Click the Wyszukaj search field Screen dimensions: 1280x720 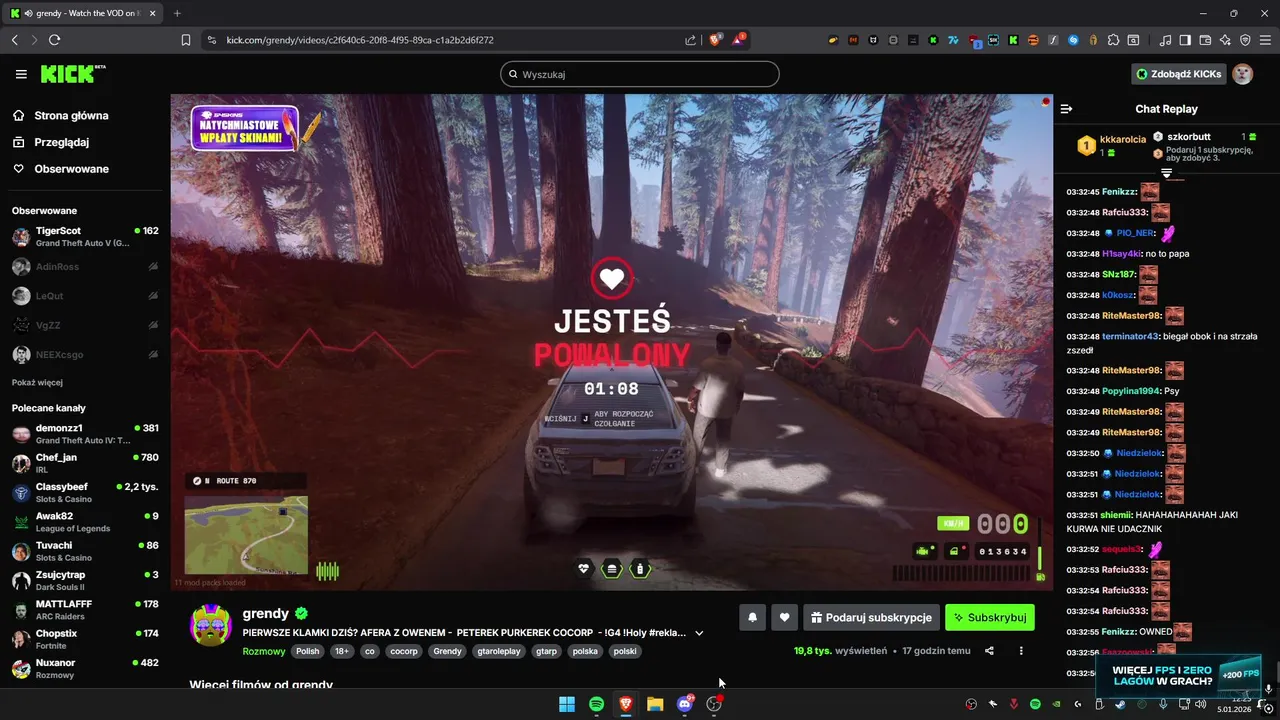click(x=640, y=74)
